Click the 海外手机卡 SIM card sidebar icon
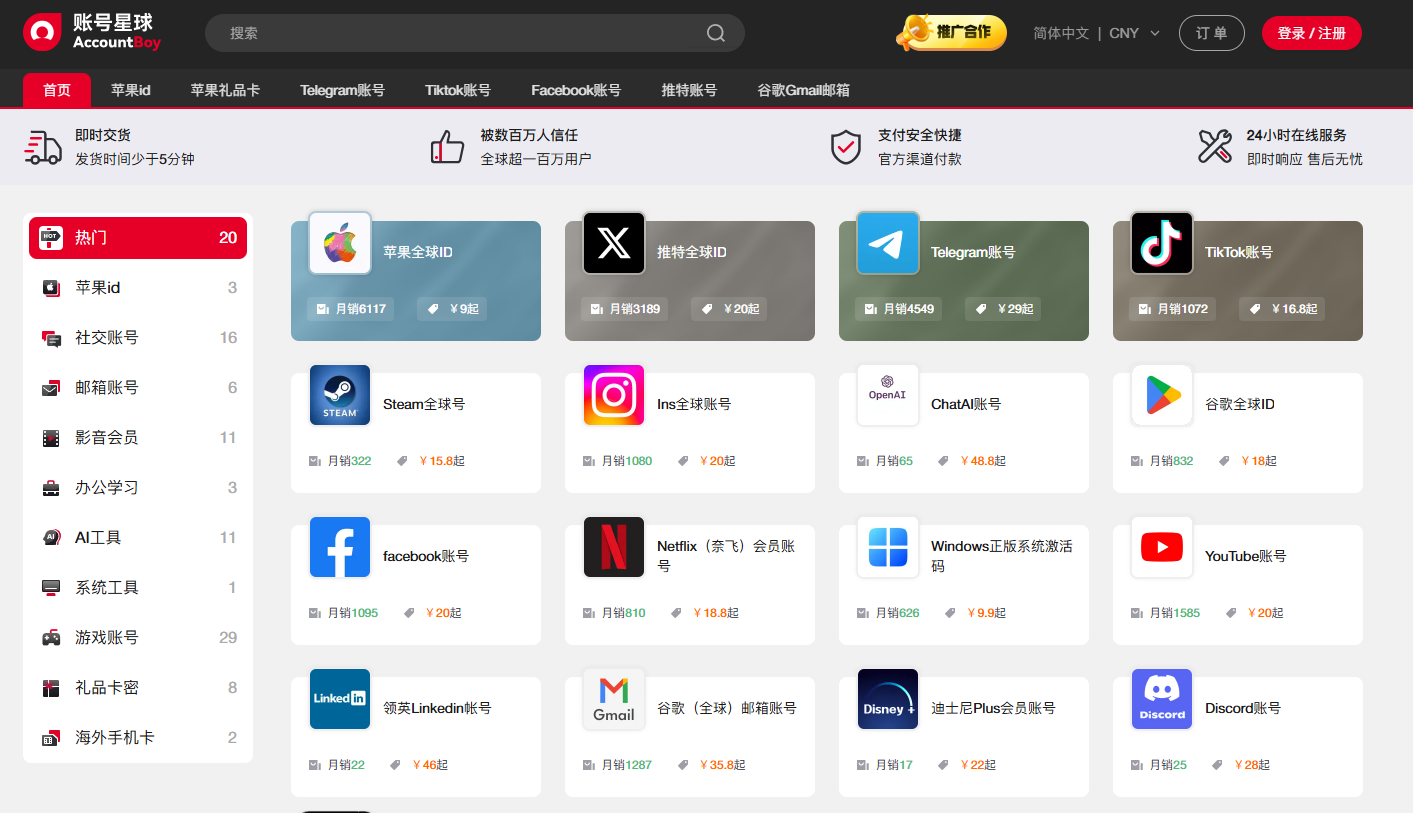This screenshot has width=1413, height=813. tap(51, 738)
